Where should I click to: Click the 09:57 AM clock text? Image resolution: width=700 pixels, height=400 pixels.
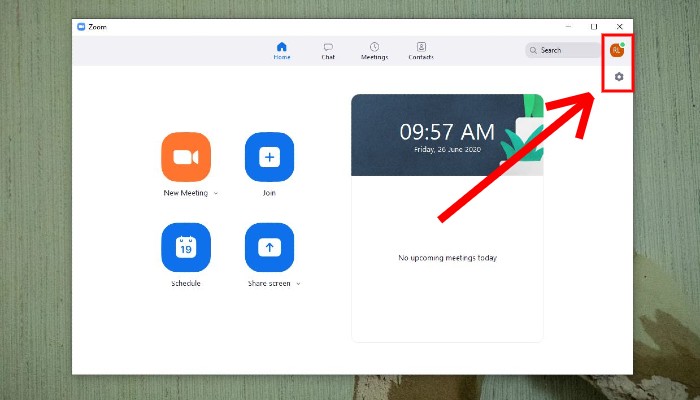tap(447, 132)
